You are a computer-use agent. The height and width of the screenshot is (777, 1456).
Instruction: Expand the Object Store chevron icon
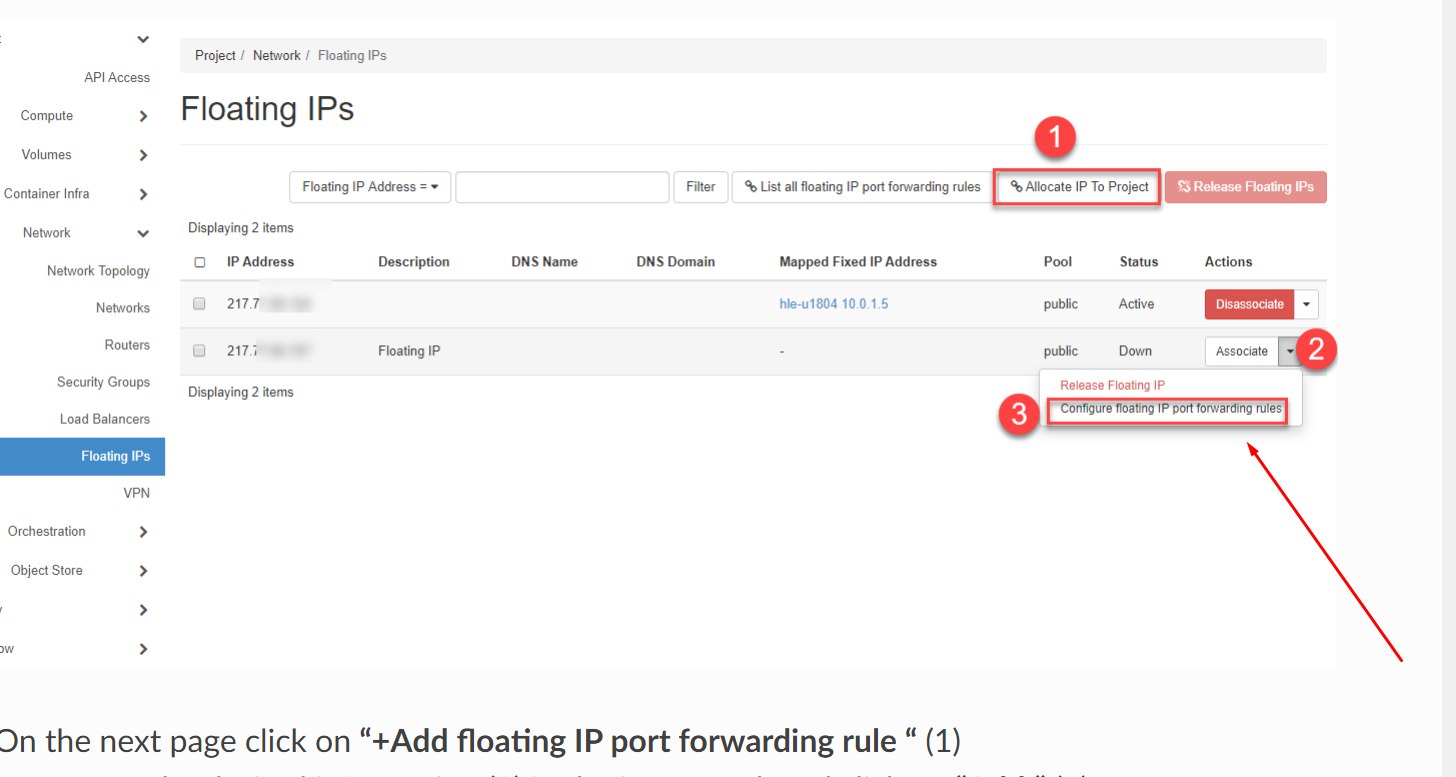point(143,571)
